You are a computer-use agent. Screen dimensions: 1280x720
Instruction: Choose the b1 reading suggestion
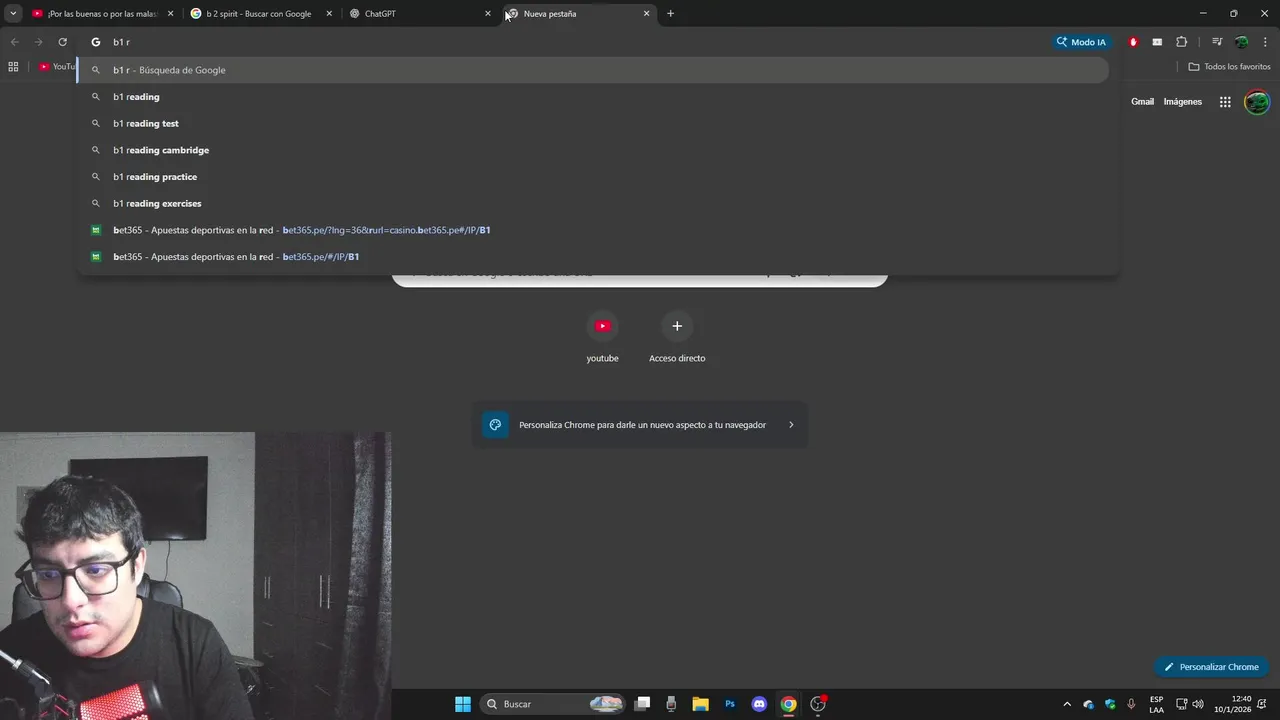click(594, 97)
